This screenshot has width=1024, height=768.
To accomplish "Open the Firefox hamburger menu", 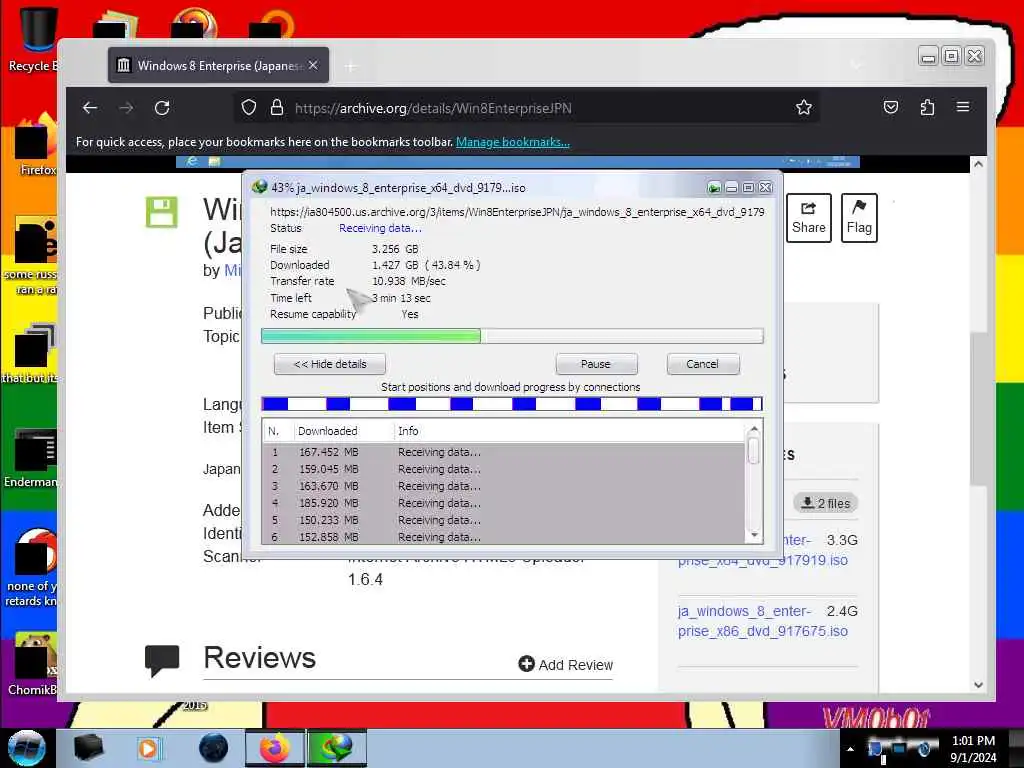I will pyautogui.click(x=963, y=106).
